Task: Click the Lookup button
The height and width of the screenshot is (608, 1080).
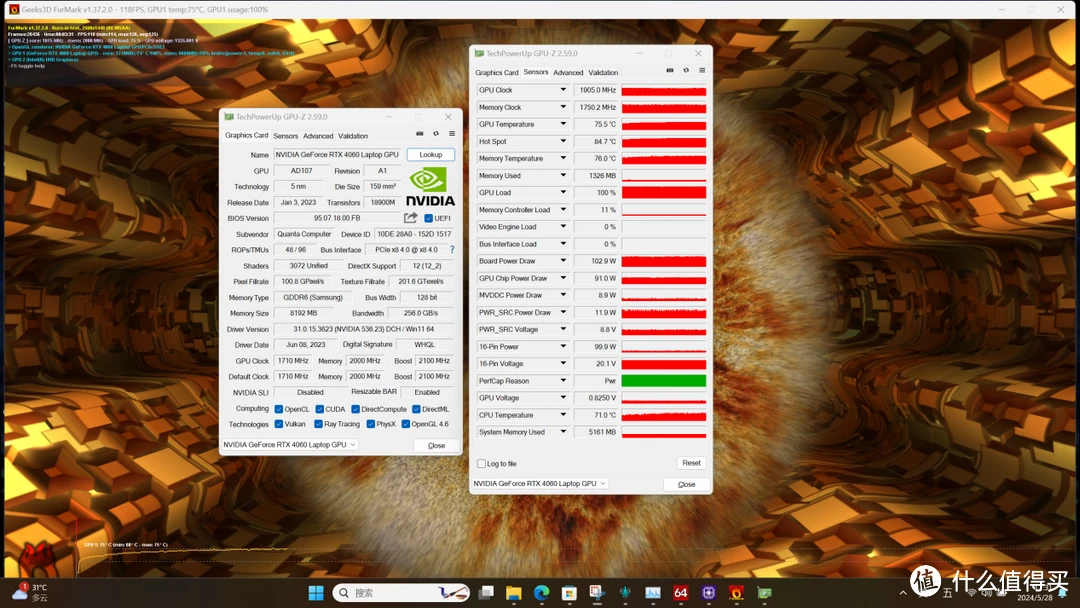Action: (430, 154)
